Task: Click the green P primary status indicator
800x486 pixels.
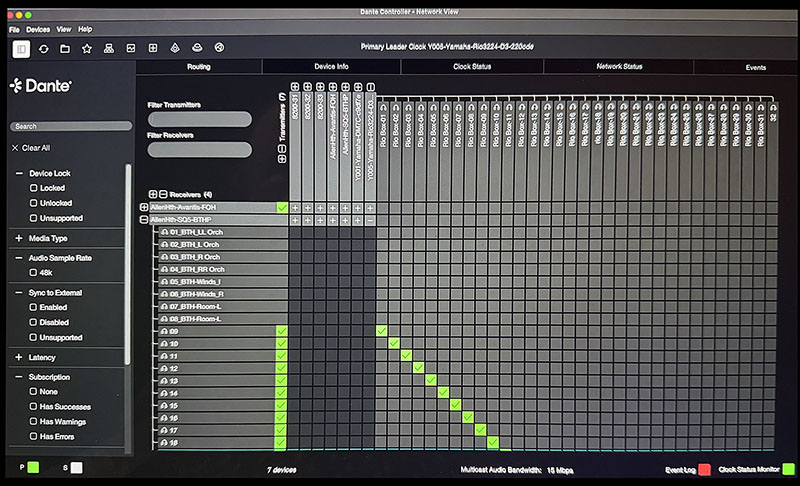Action: click(33, 467)
